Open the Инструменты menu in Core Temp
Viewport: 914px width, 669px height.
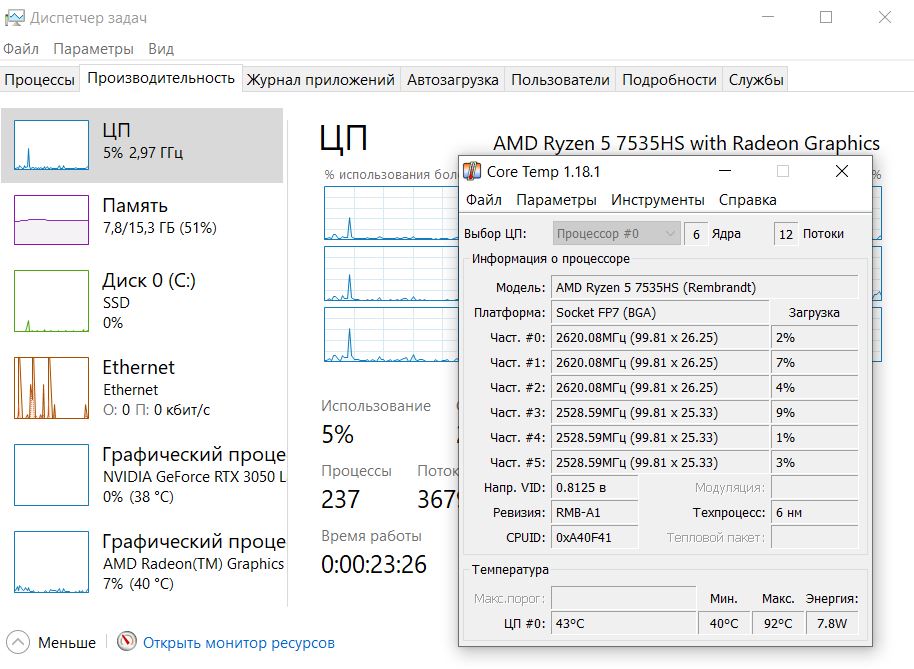[x=658, y=200]
